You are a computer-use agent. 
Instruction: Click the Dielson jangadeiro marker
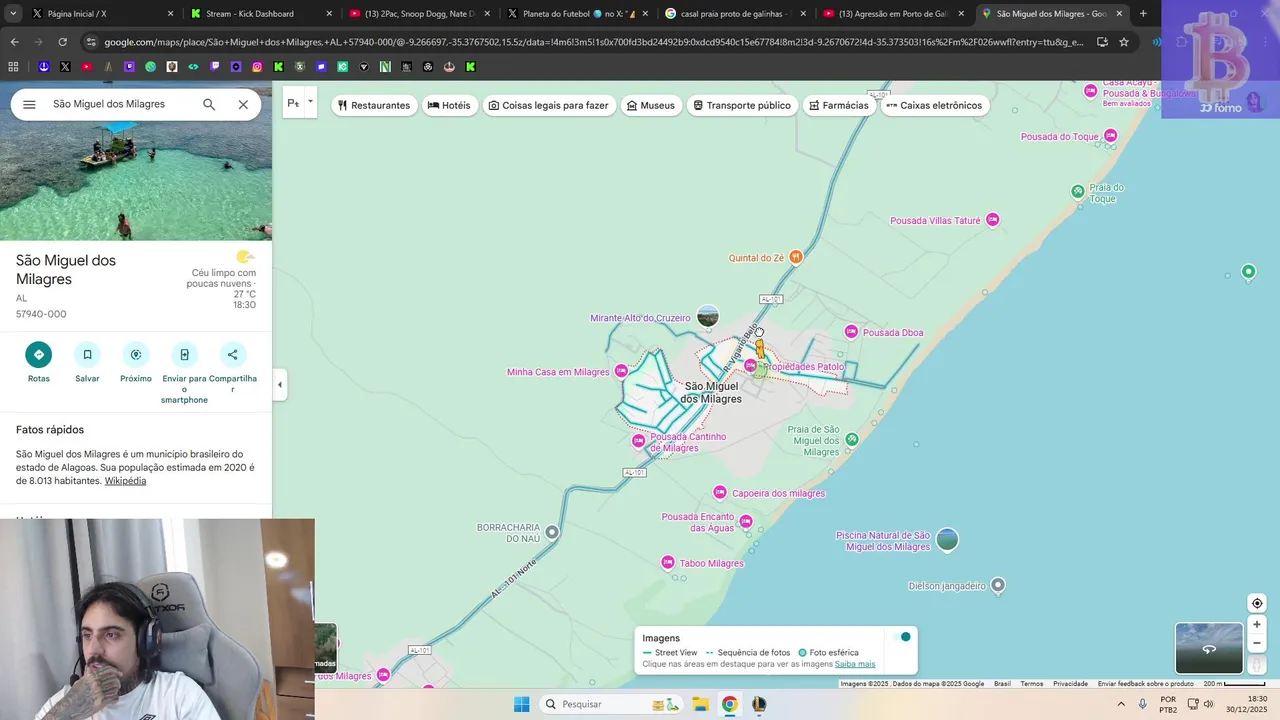(997, 585)
